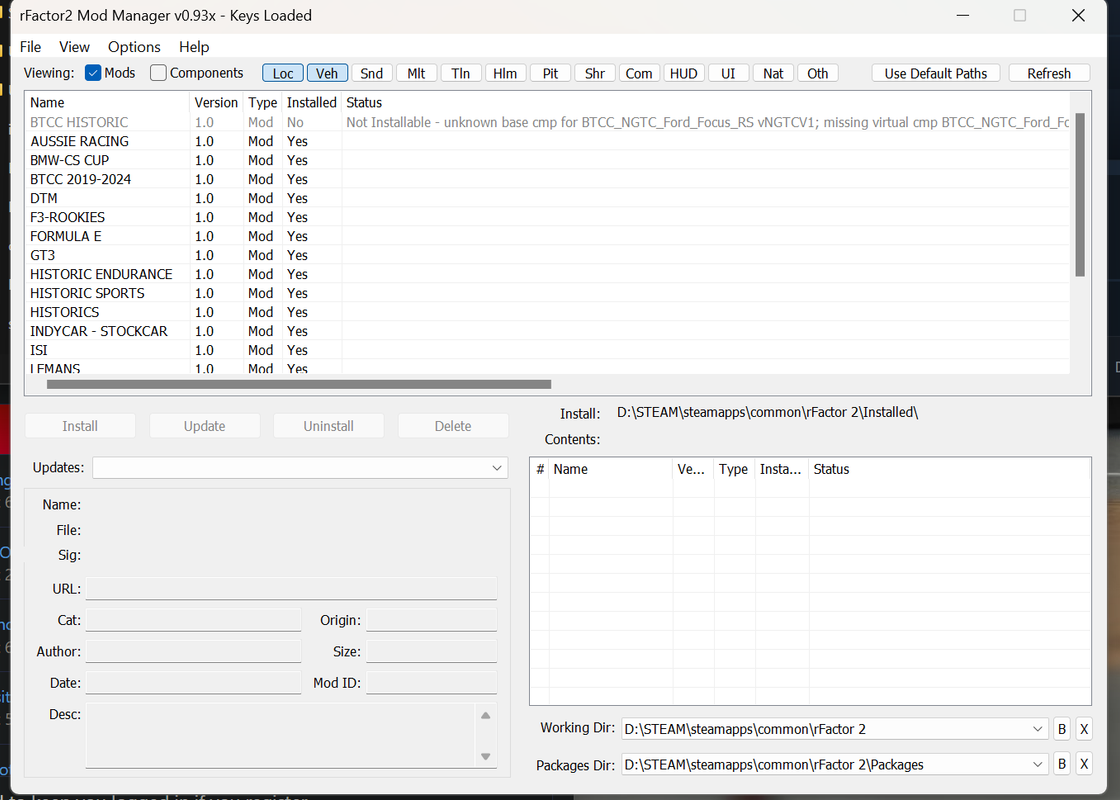Toggle the Shr filter button
The image size is (1120, 800).
(x=595, y=74)
